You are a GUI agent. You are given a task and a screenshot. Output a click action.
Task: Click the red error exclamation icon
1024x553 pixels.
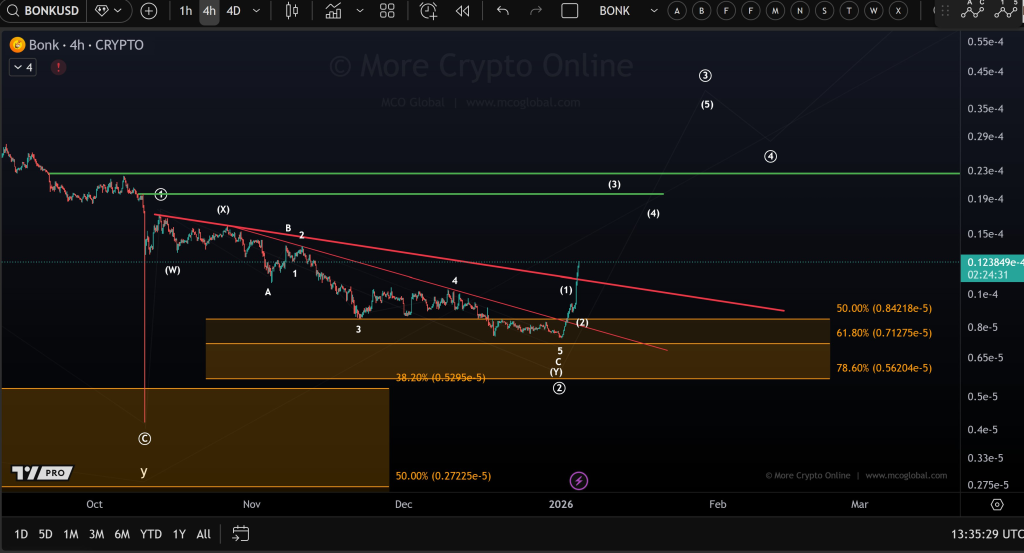click(58, 67)
